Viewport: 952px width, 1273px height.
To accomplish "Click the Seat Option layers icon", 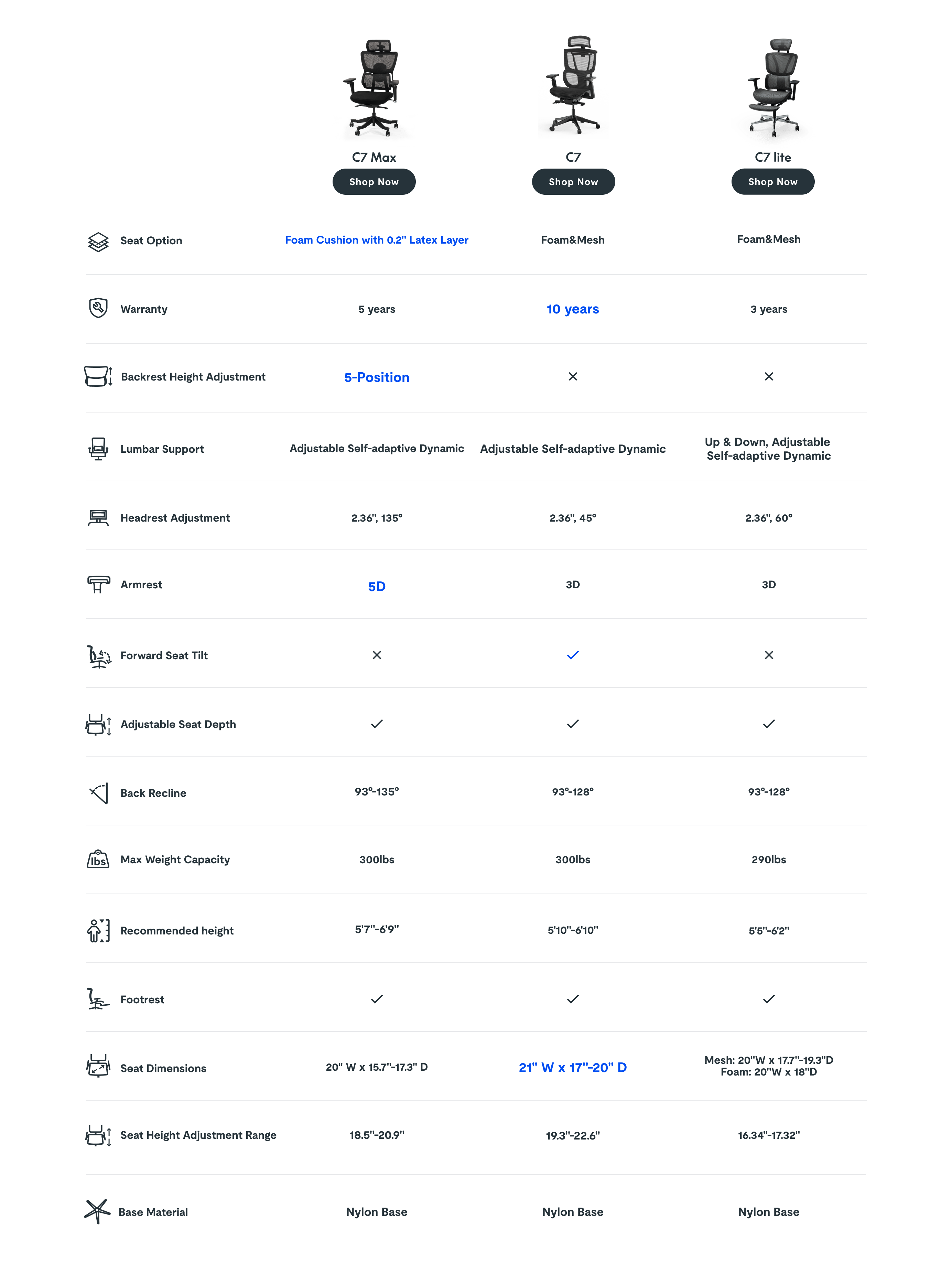I will [98, 242].
